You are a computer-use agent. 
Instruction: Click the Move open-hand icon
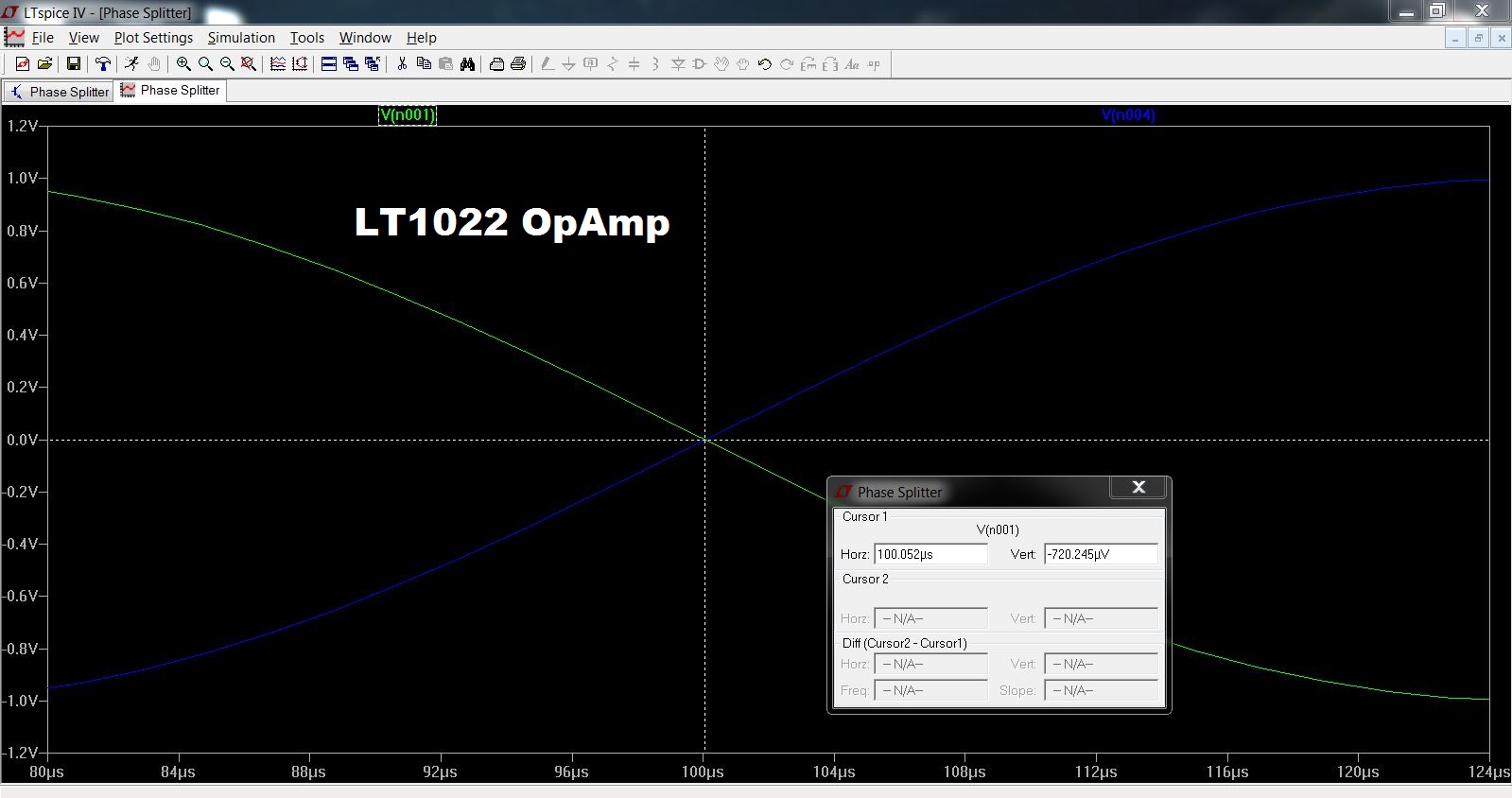coord(721,64)
